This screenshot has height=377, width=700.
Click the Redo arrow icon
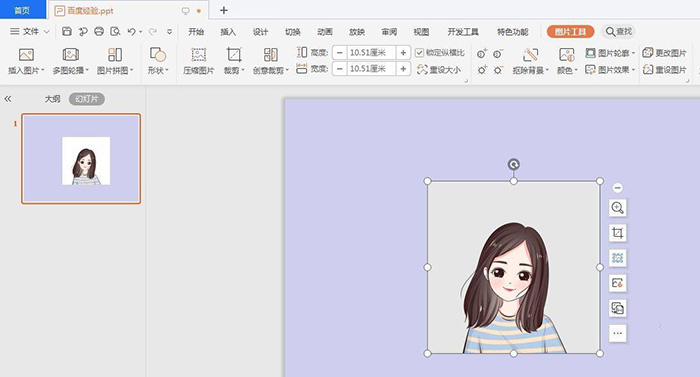tap(153, 31)
